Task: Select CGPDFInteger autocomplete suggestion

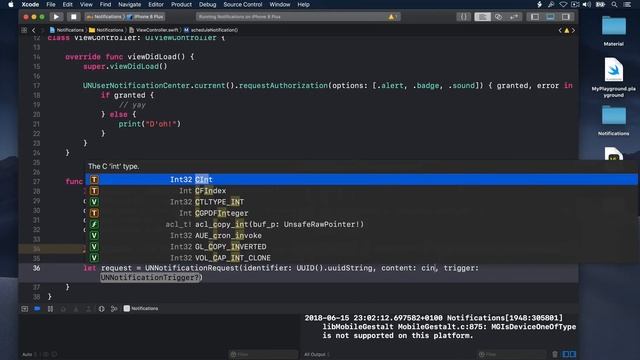Action: pos(361,213)
